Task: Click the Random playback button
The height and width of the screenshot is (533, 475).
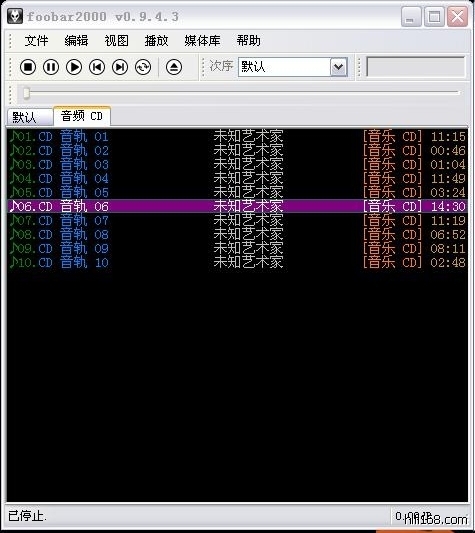Action: pyautogui.click(x=143, y=67)
